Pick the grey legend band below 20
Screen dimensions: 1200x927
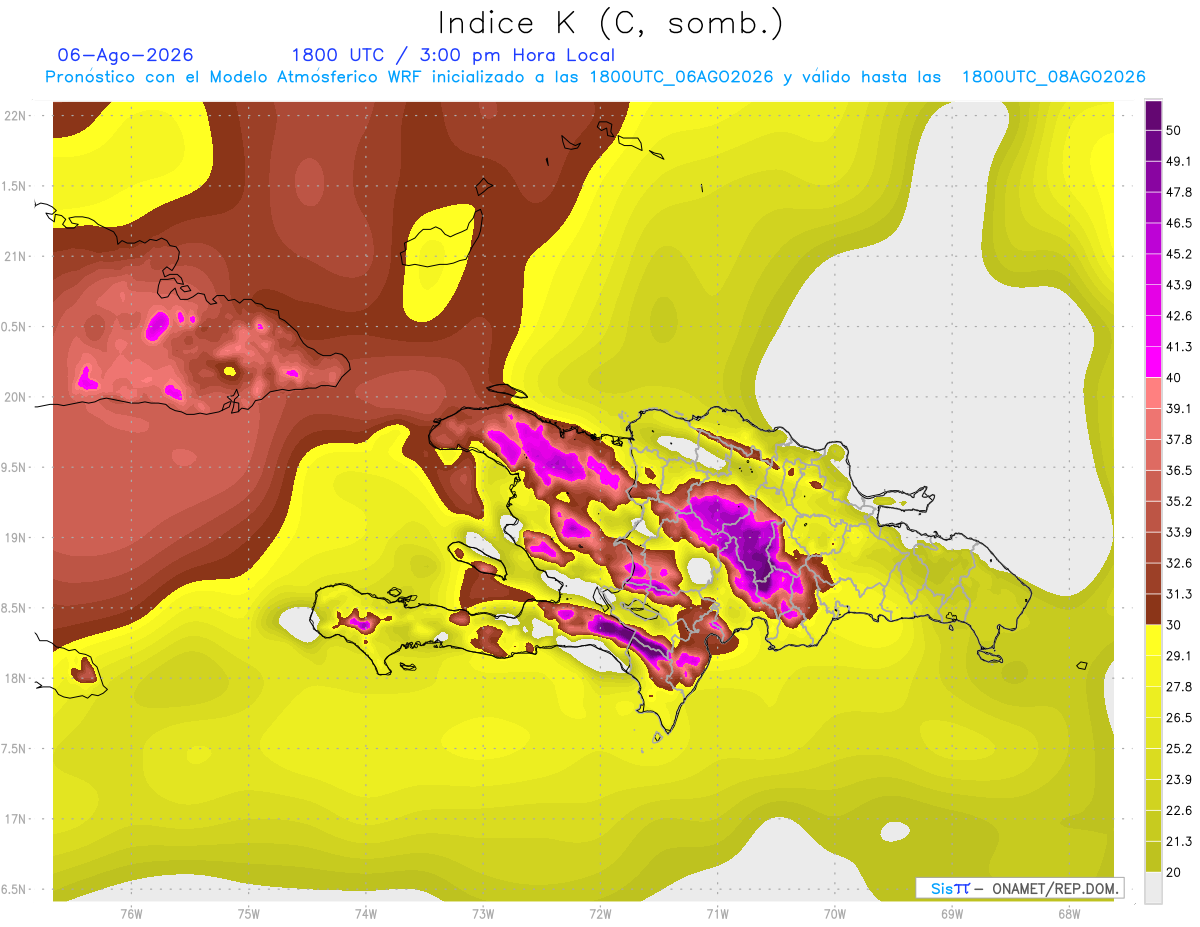1153,888
